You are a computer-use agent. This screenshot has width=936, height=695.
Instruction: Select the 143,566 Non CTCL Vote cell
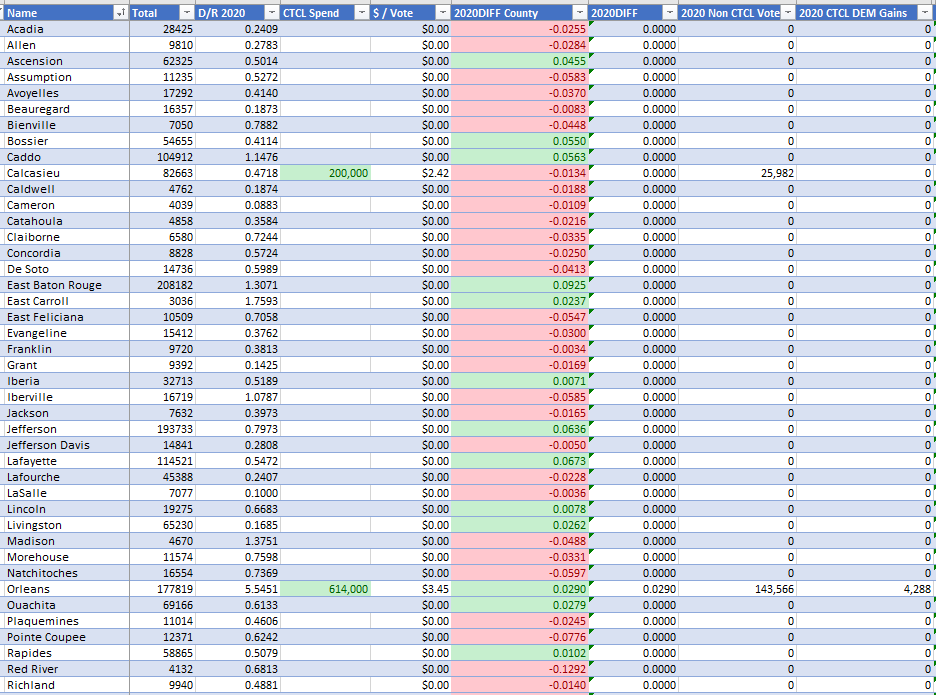tap(737, 589)
